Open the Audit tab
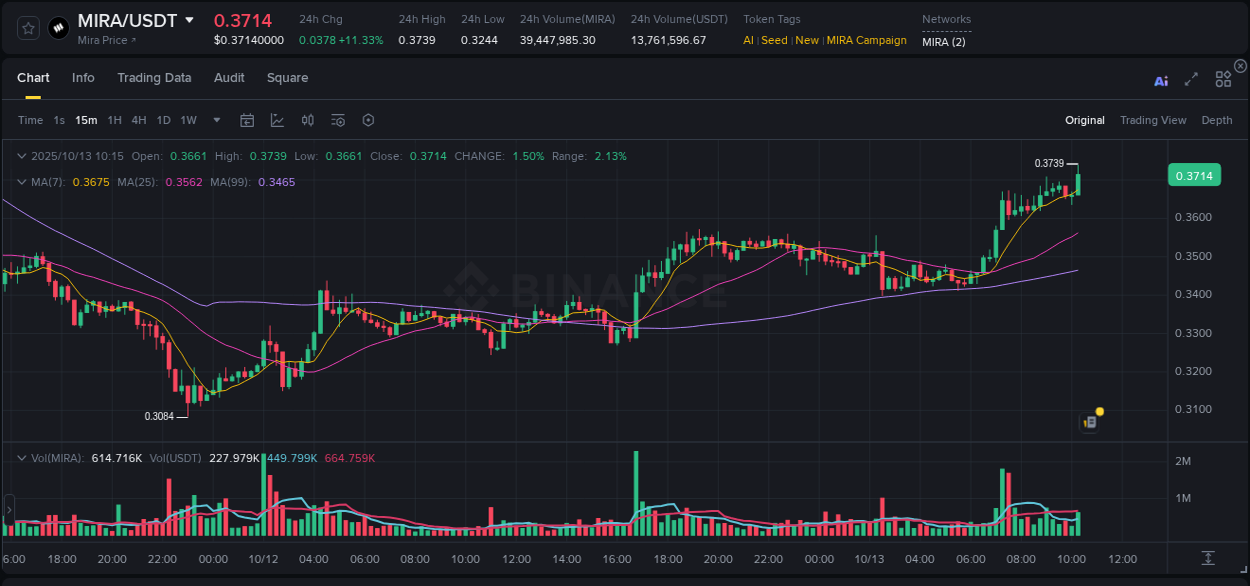Viewport: 1250px width, 586px height. tap(229, 77)
